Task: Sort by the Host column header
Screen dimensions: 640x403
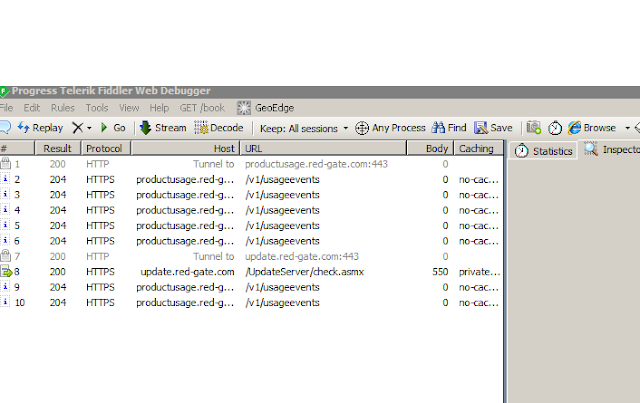Action: (185, 148)
